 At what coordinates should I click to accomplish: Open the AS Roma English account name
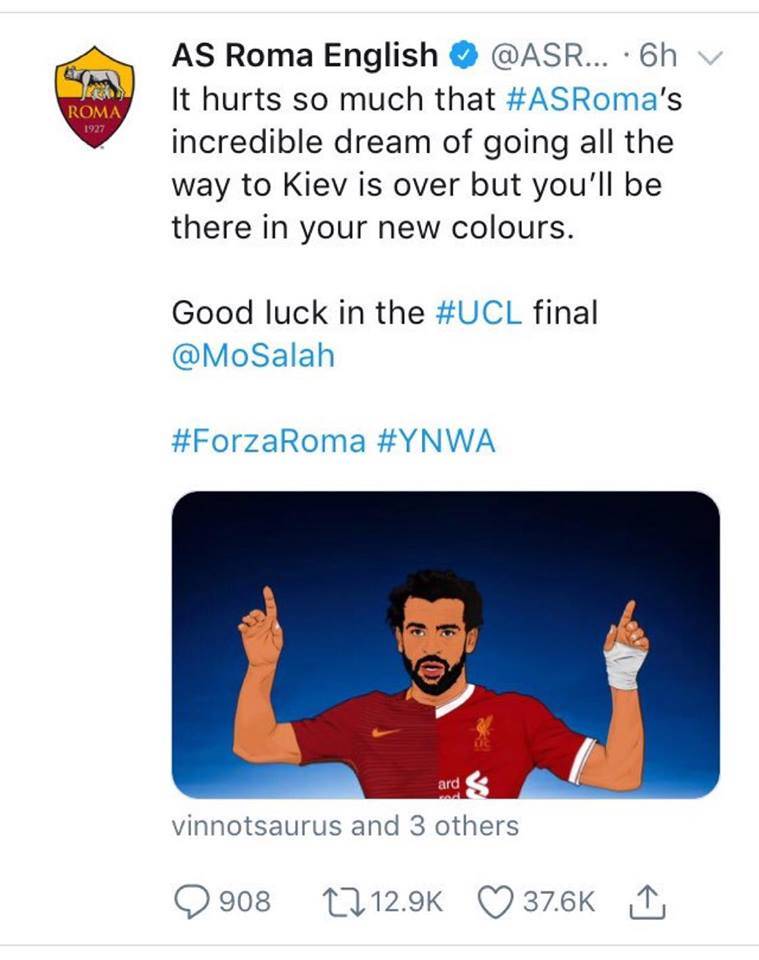pos(304,56)
